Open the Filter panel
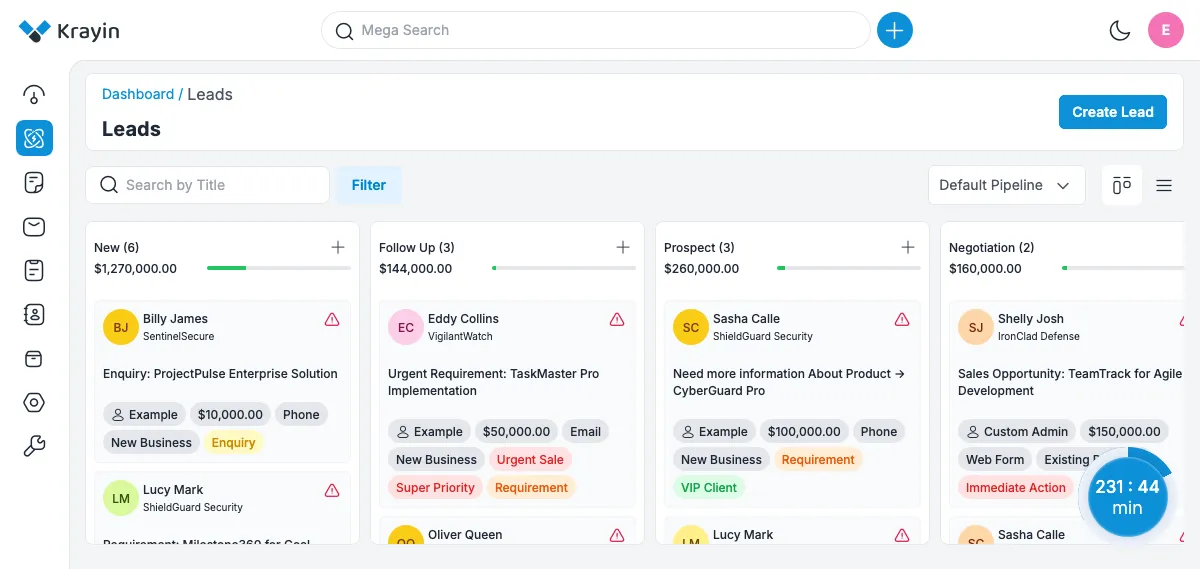This screenshot has width=1200, height=569. click(368, 185)
